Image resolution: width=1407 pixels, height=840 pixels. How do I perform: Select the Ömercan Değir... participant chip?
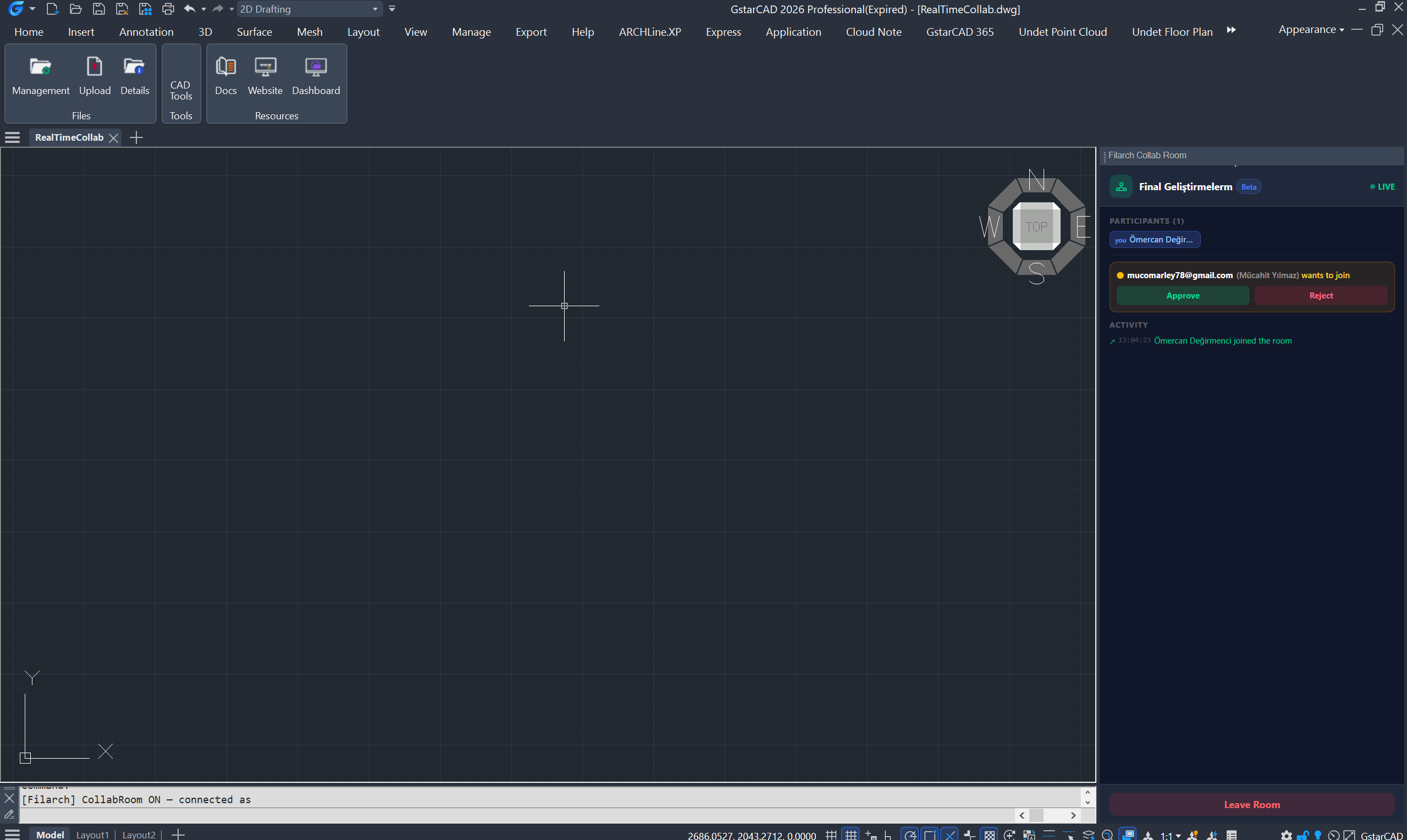tap(1155, 240)
